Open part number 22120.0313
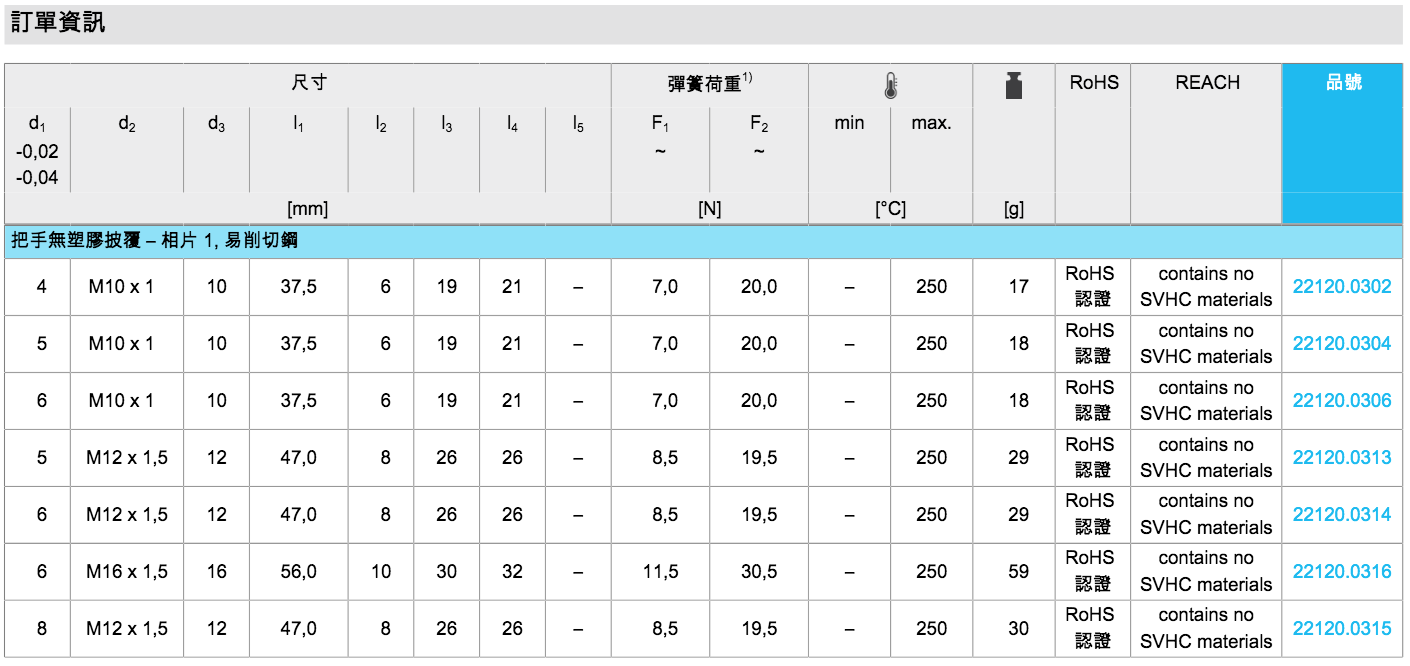 1341,458
